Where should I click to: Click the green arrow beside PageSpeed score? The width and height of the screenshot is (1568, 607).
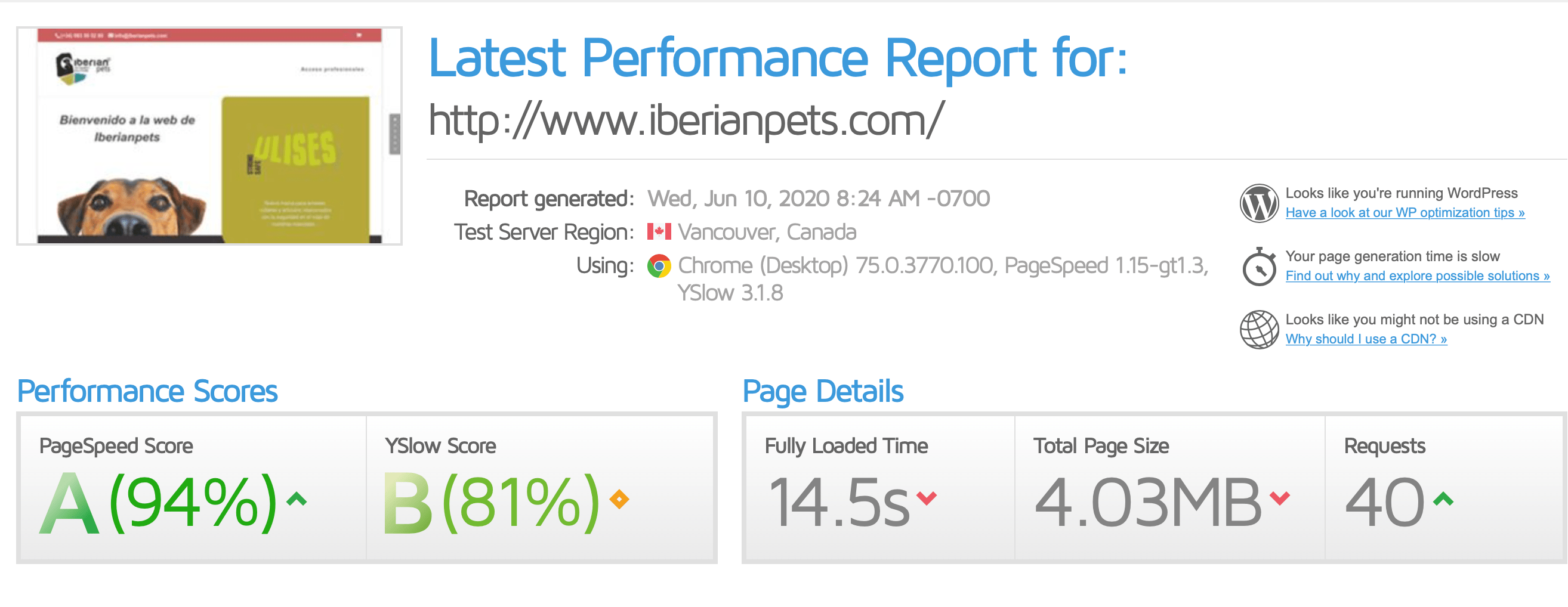tap(297, 500)
